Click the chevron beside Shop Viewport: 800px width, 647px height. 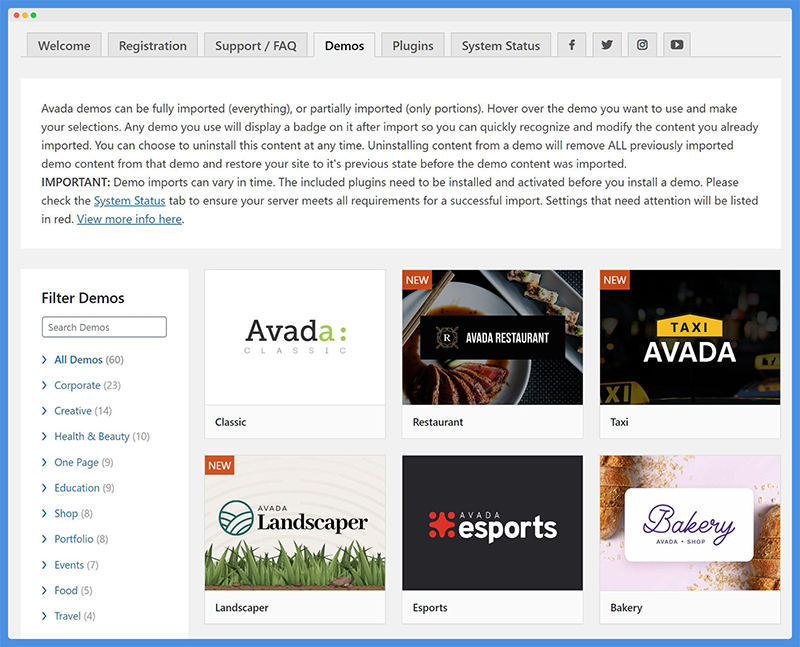point(44,513)
